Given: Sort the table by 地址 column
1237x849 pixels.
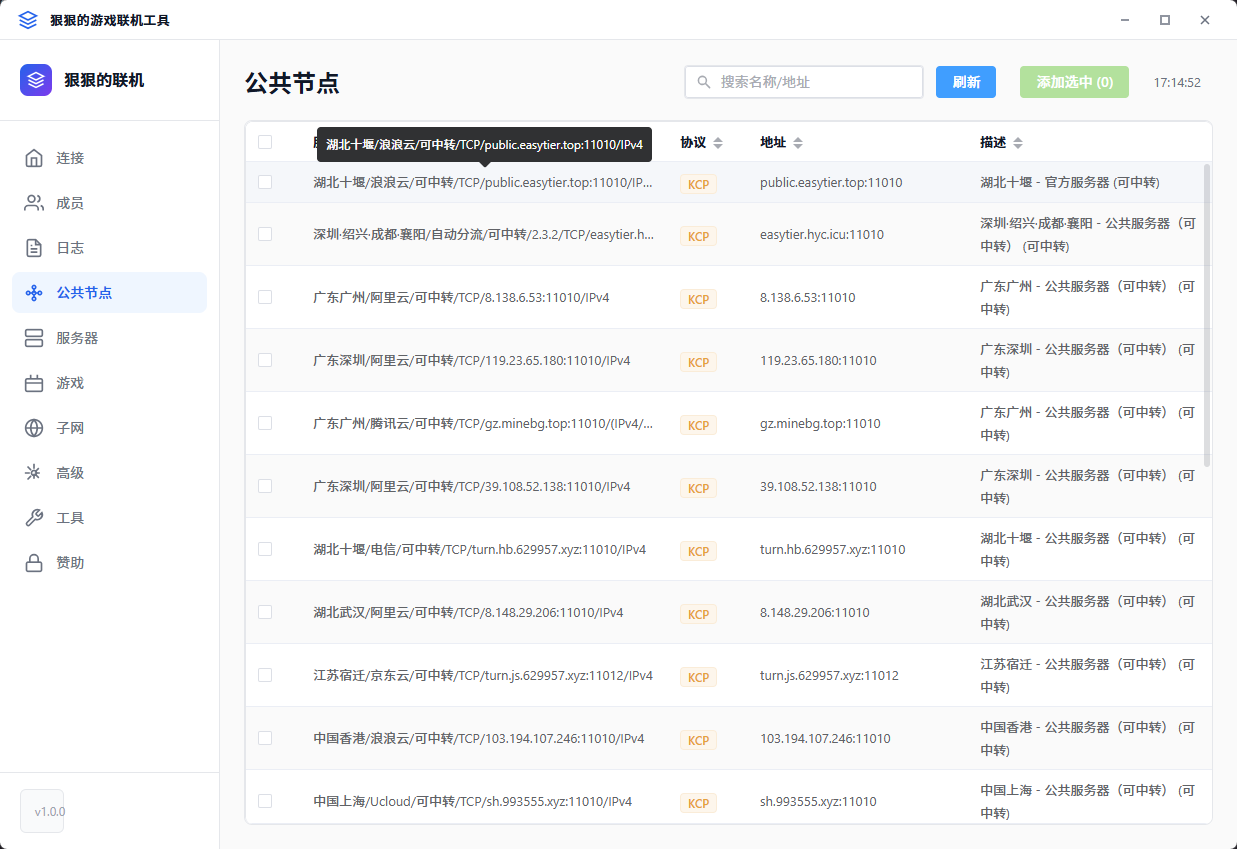Looking at the screenshot, I should click(x=797, y=143).
